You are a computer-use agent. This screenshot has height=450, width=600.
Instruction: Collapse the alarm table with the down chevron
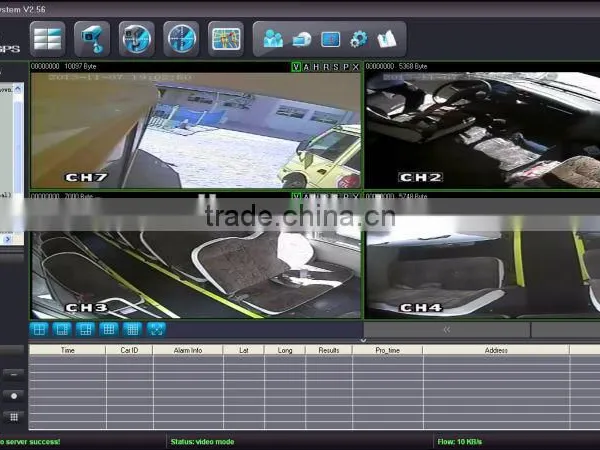[364, 340]
